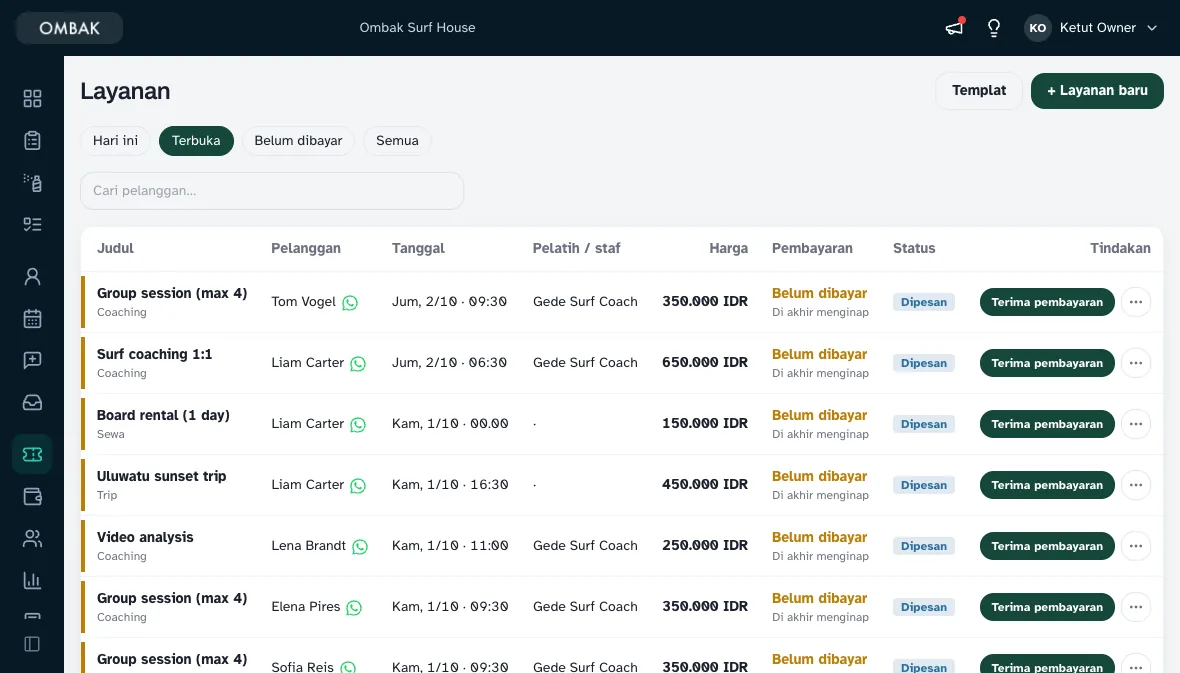
Task: Open the calendar icon in sidebar
Action: pyautogui.click(x=32, y=318)
